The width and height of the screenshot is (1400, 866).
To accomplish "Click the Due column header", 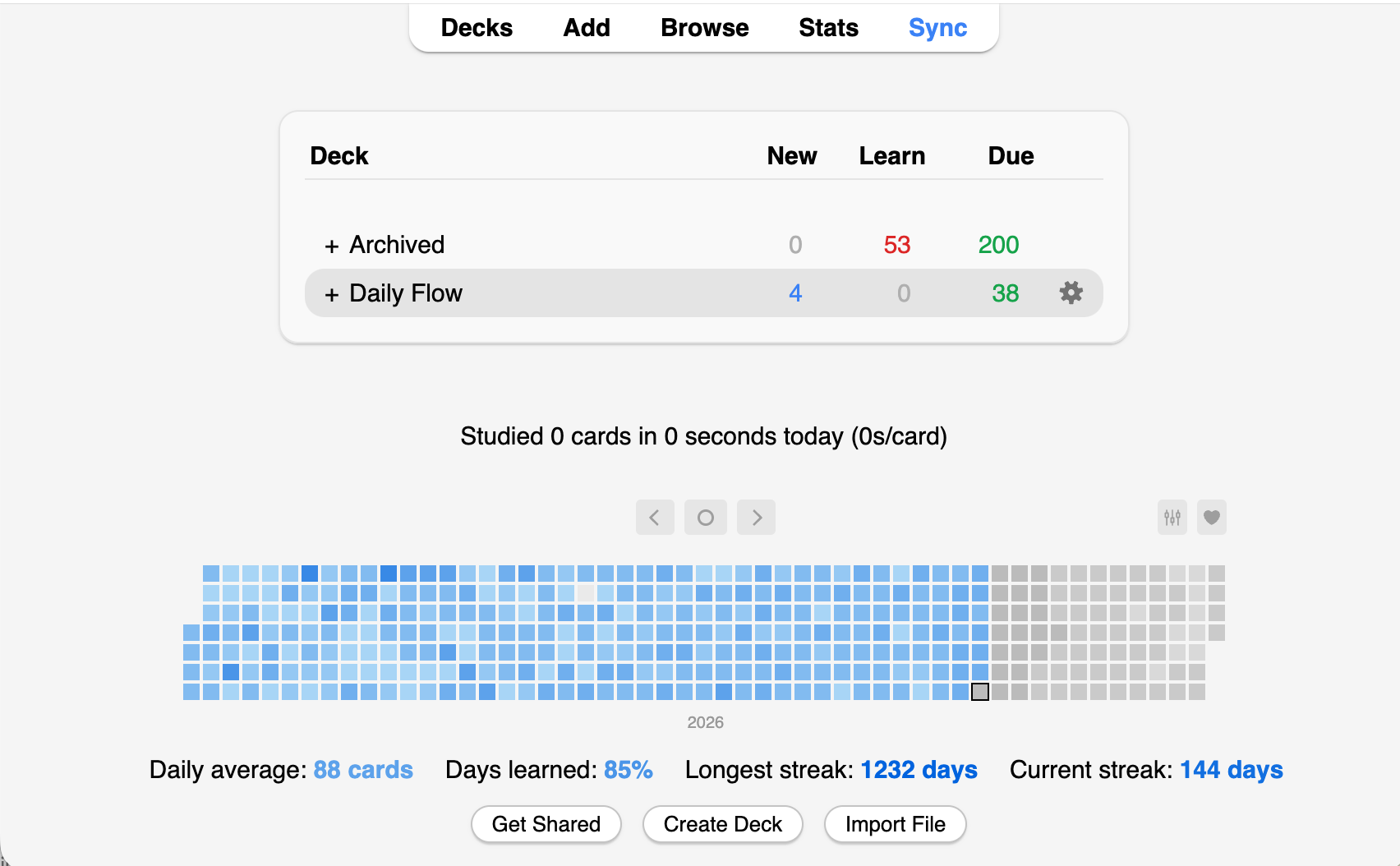I will tap(1011, 156).
